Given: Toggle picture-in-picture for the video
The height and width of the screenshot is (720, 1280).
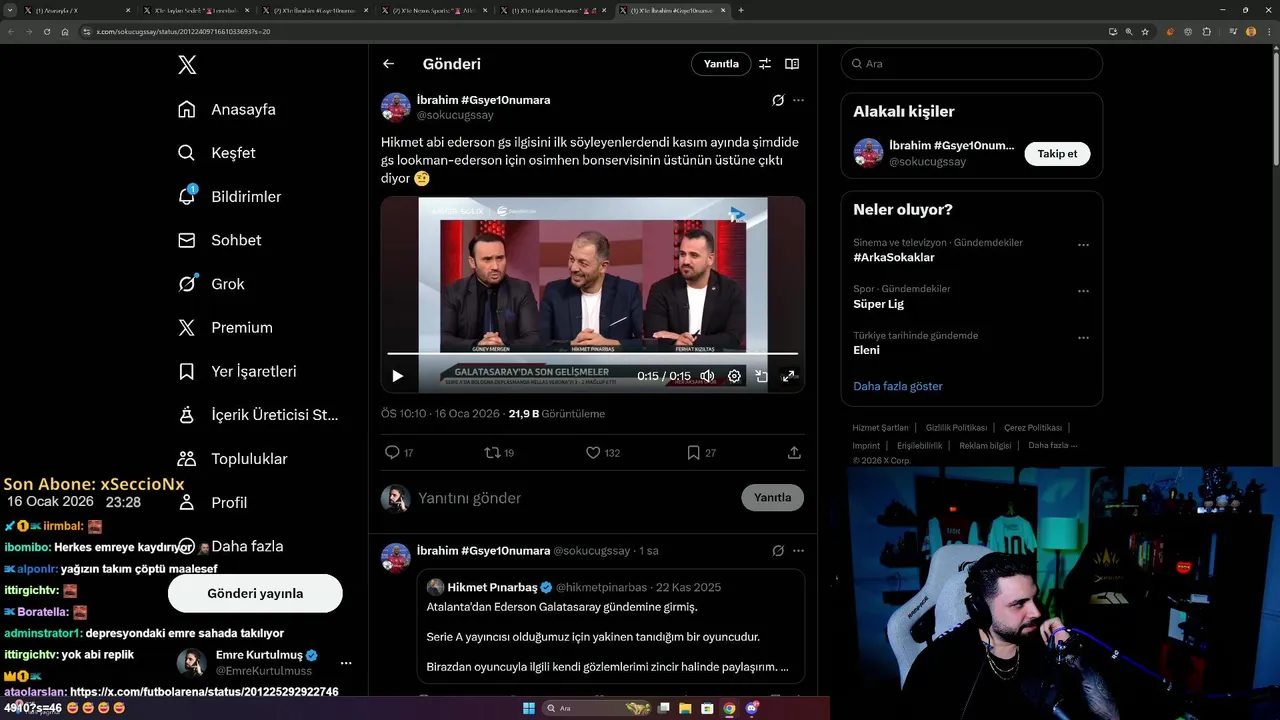Looking at the screenshot, I should click(x=761, y=376).
